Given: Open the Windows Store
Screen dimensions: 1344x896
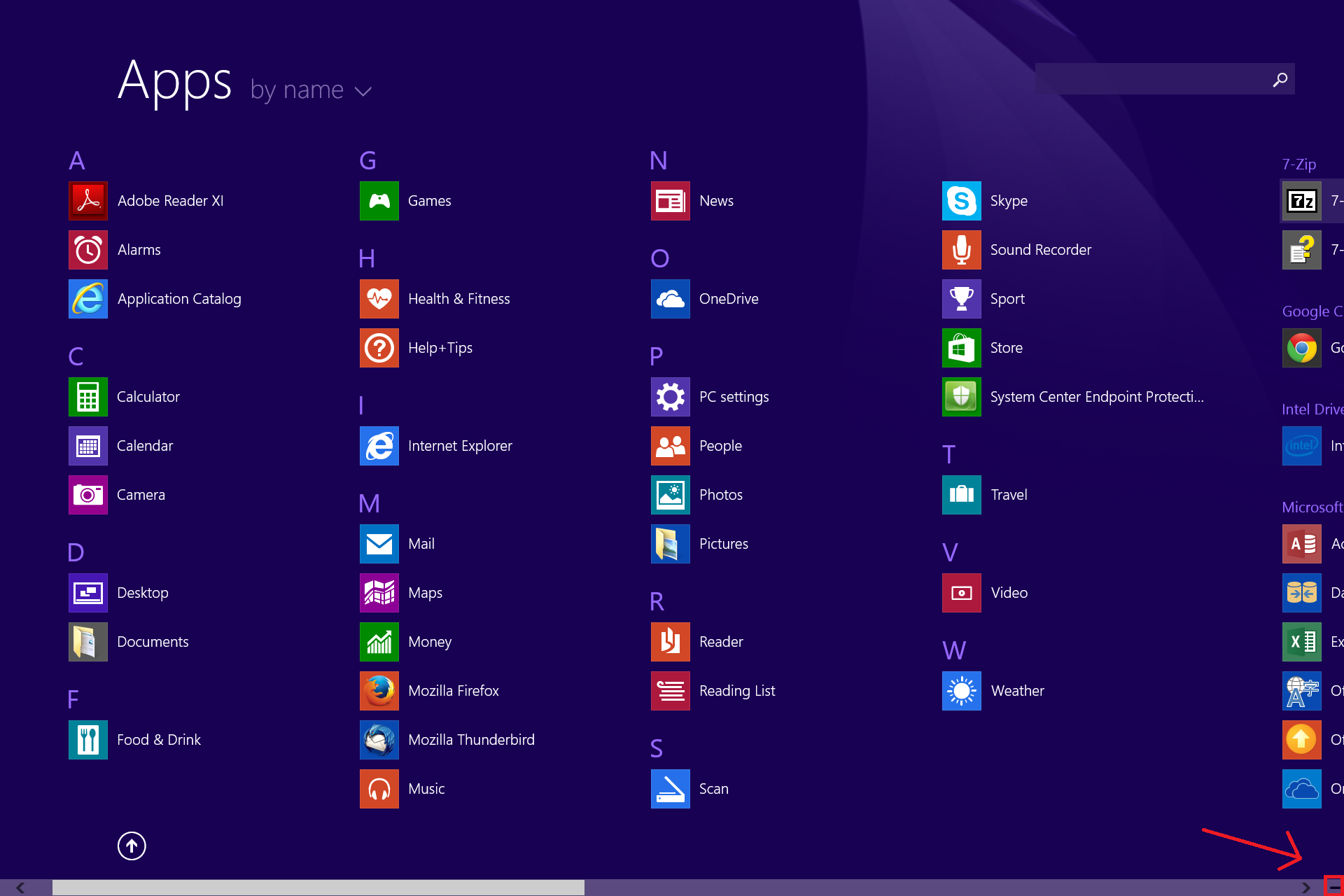Looking at the screenshot, I should pyautogui.click(x=962, y=348).
